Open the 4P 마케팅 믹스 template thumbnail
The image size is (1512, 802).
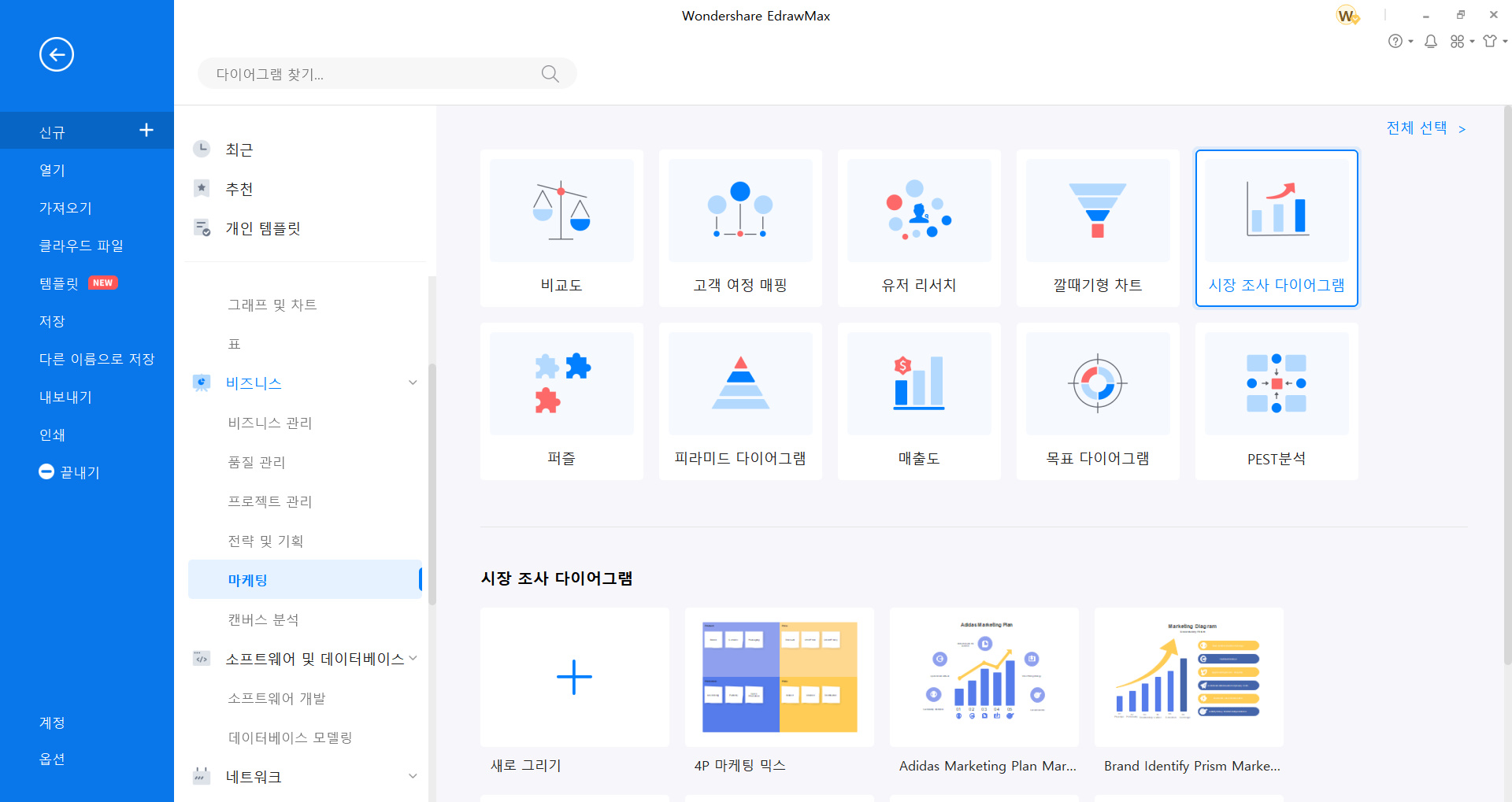coord(779,677)
